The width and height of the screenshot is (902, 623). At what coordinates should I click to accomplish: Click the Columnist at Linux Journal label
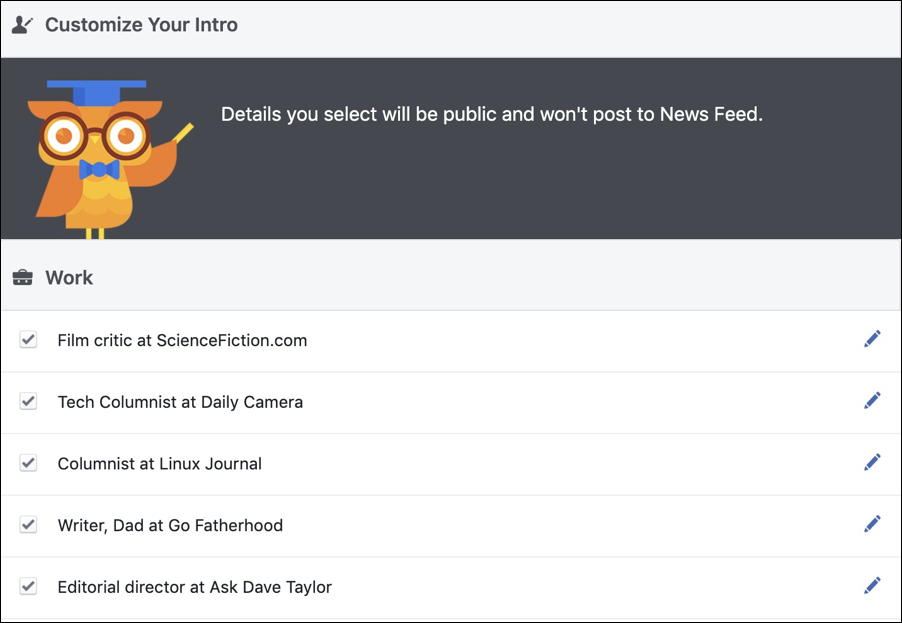(158, 463)
